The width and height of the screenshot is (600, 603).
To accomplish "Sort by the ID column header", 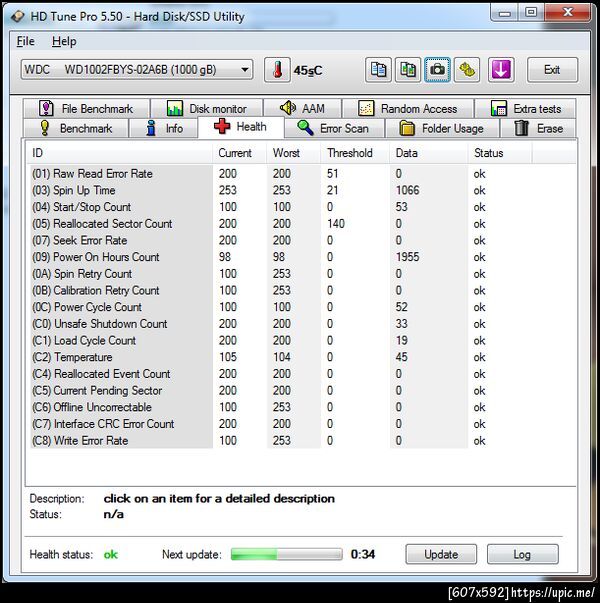I will (119, 153).
